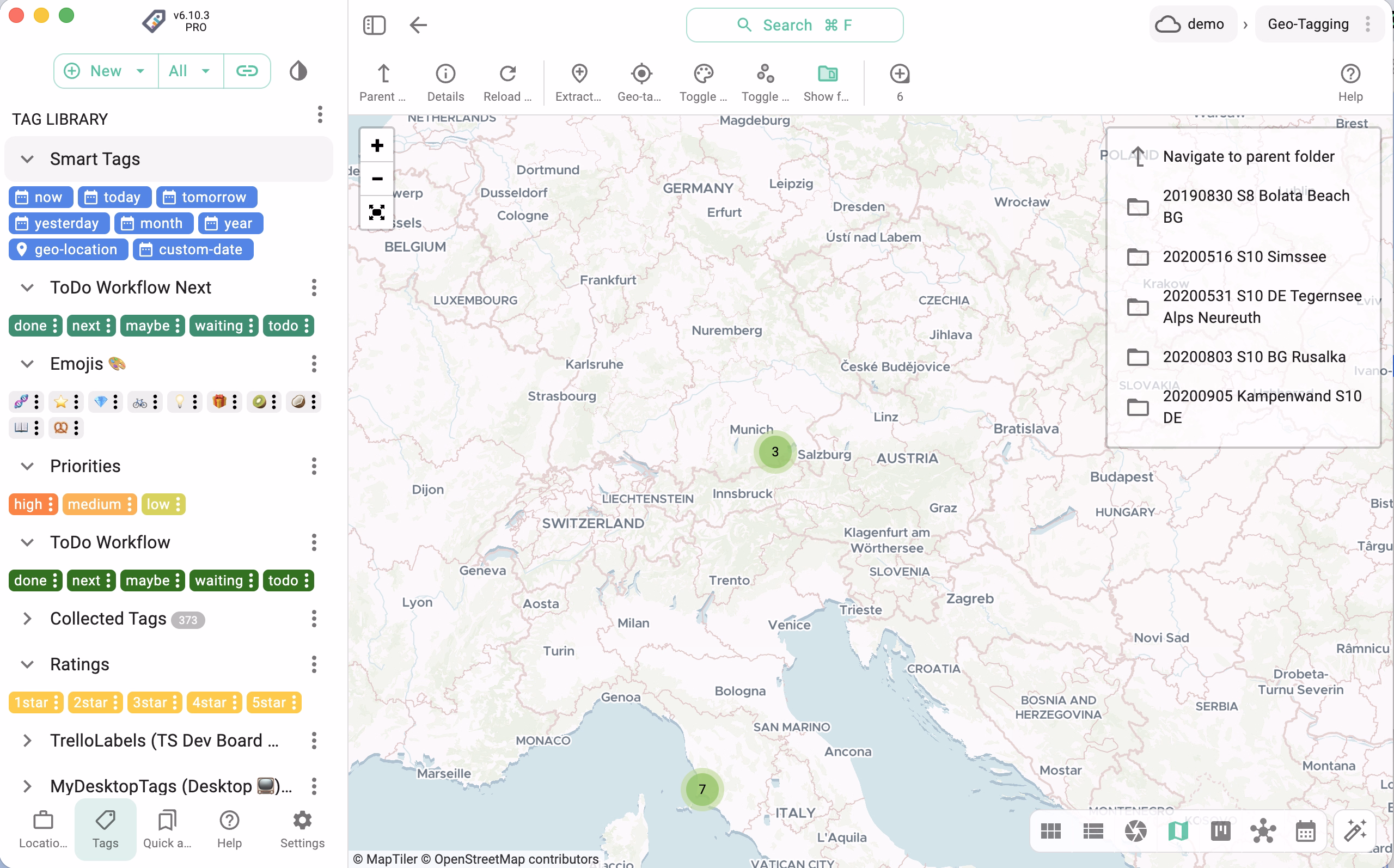The height and width of the screenshot is (868, 1394).
Task: Select the geo-location smart tag
Action: tap(68, 250)
